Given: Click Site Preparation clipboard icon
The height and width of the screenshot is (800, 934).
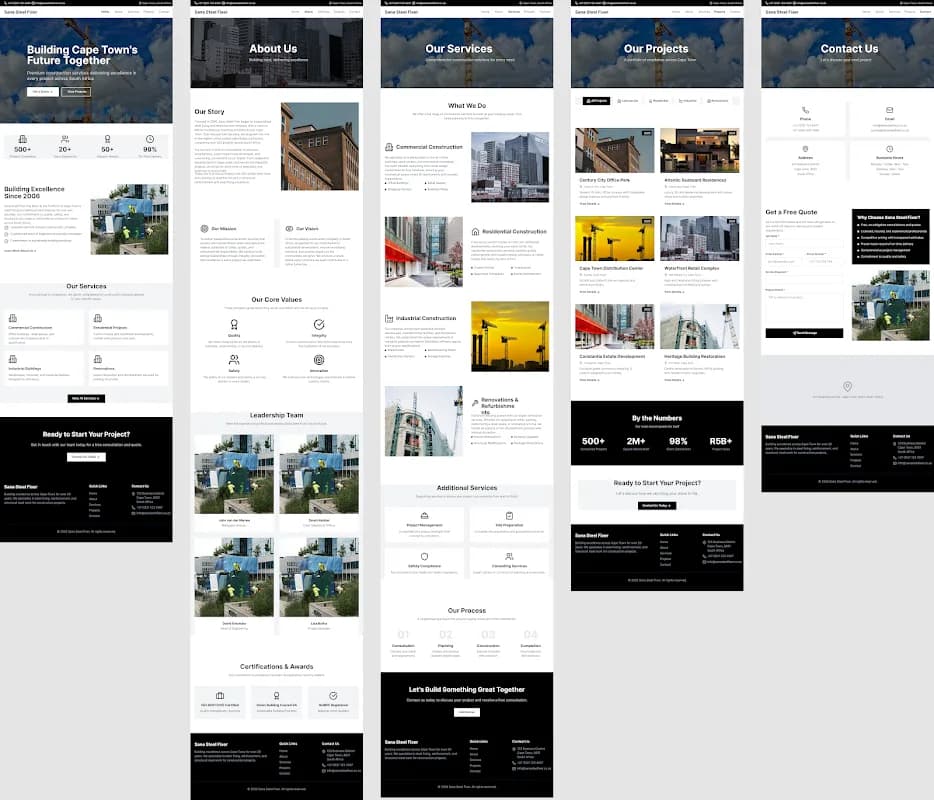Looking at the screenshot, I should [509, 516].
